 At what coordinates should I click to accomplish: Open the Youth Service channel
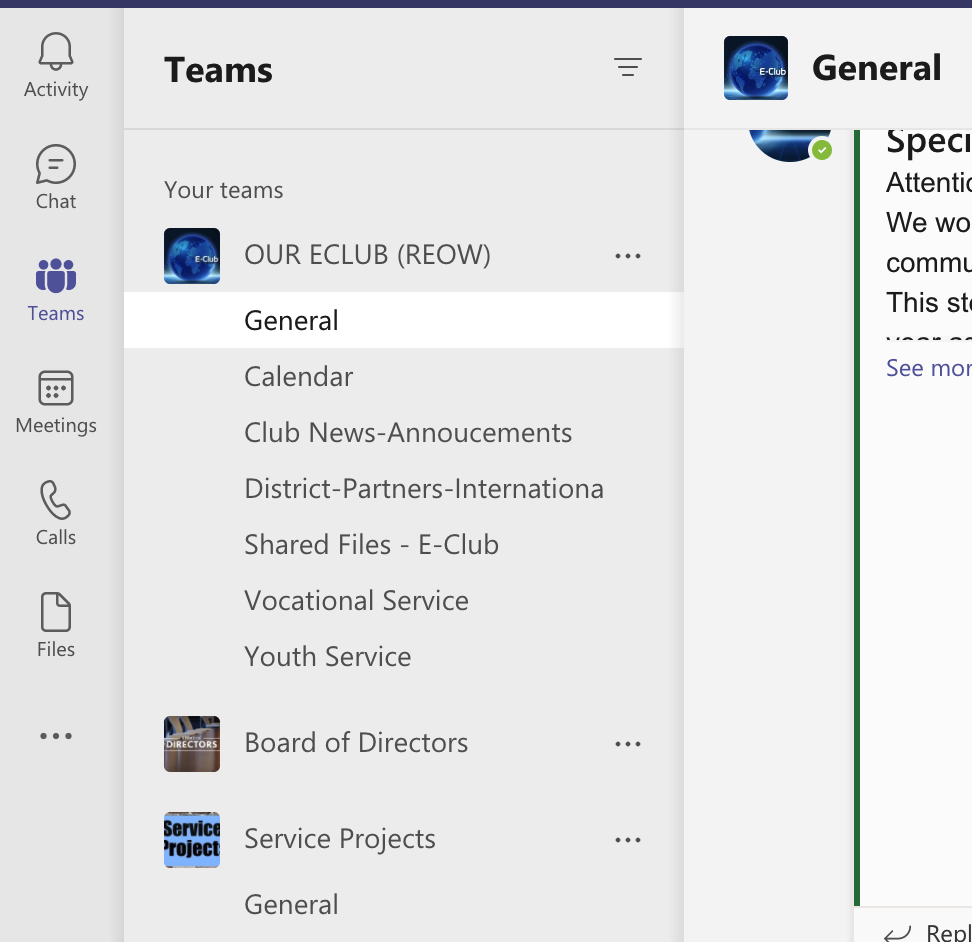pos(327,657)
